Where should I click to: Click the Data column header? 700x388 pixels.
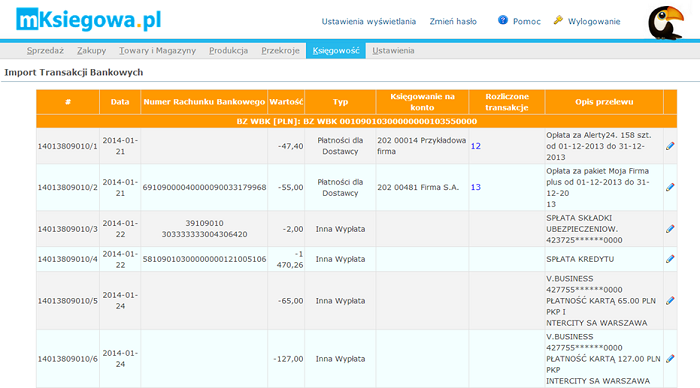(x=120, y=102)
